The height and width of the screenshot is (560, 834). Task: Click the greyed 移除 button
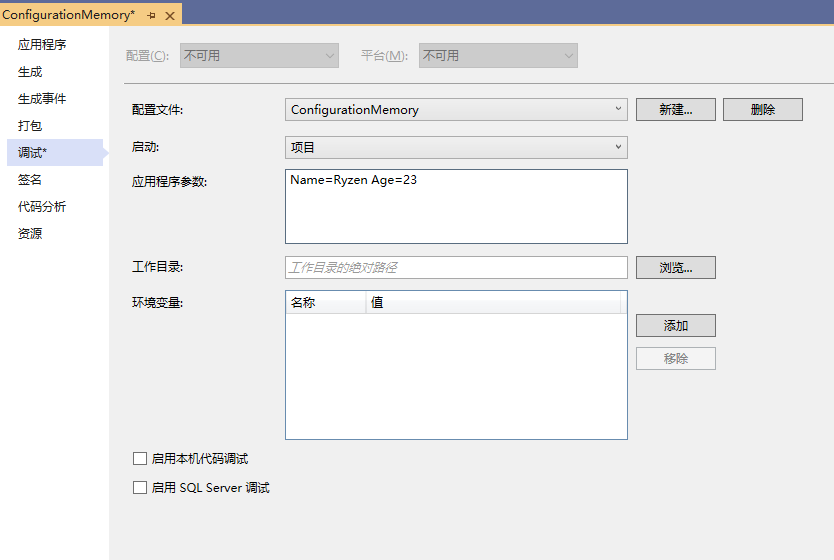tap(675, 358)
